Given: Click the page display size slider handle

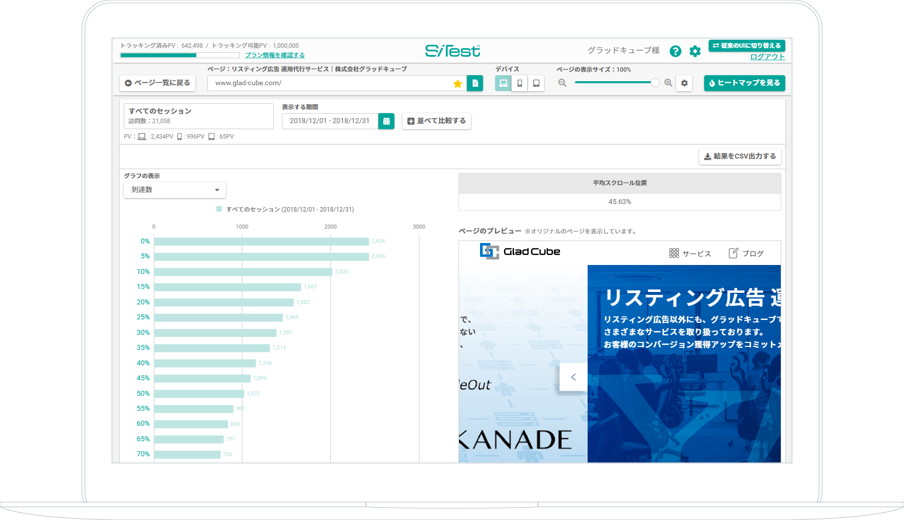Looking at the screenshot, I should 655,83.
